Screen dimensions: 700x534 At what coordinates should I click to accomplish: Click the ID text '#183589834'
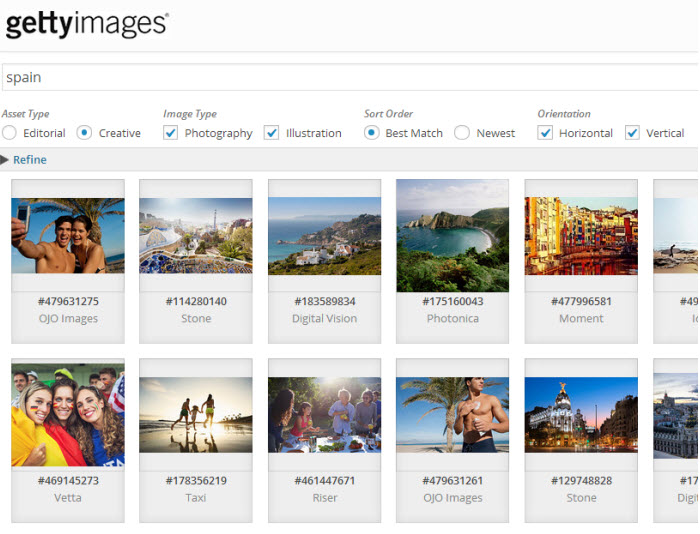coord(325,301)
